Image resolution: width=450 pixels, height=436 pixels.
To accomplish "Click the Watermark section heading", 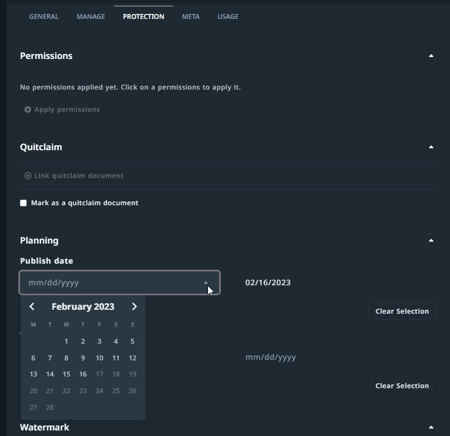I will tap(44, 427).
